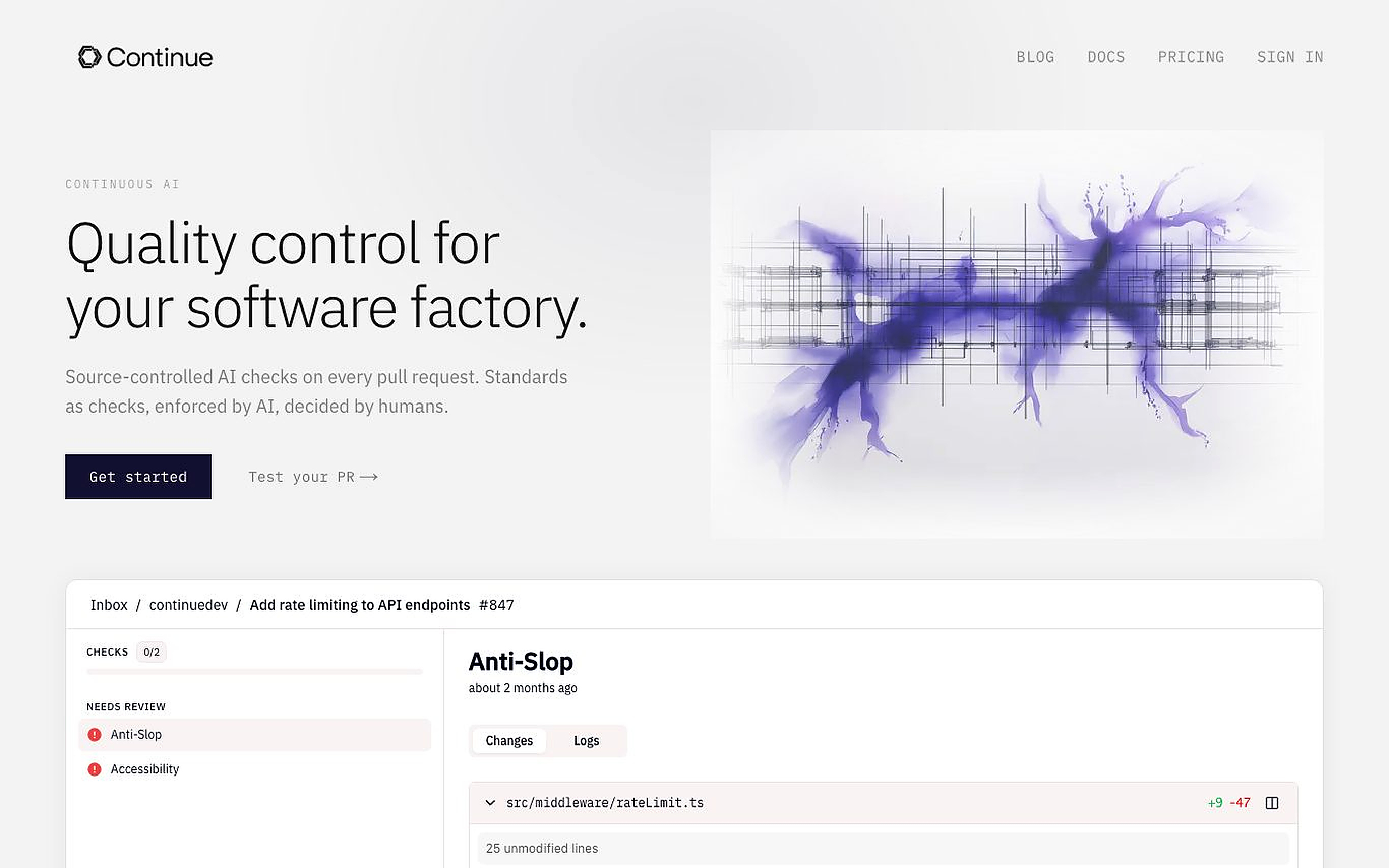The width and height of the screenshot is (1389, 868).
Task: Collapse the rateLimit.ts file chevron
Action: (490, 802)
